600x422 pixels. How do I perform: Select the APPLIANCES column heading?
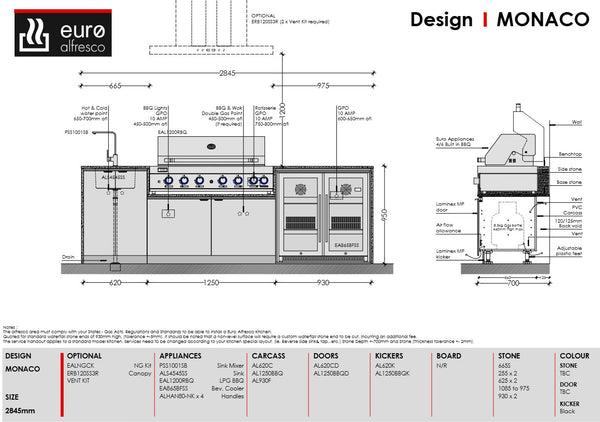point(183,355)
